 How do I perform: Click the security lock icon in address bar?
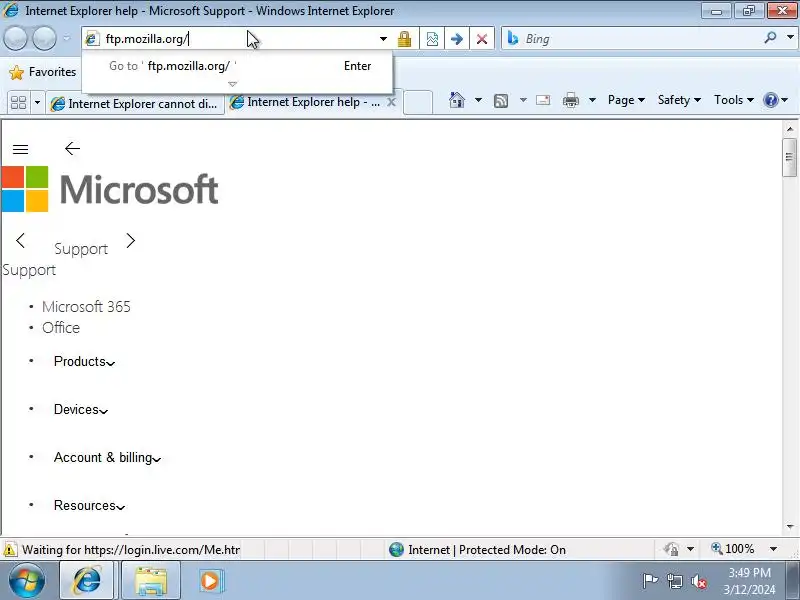(404, 39)
